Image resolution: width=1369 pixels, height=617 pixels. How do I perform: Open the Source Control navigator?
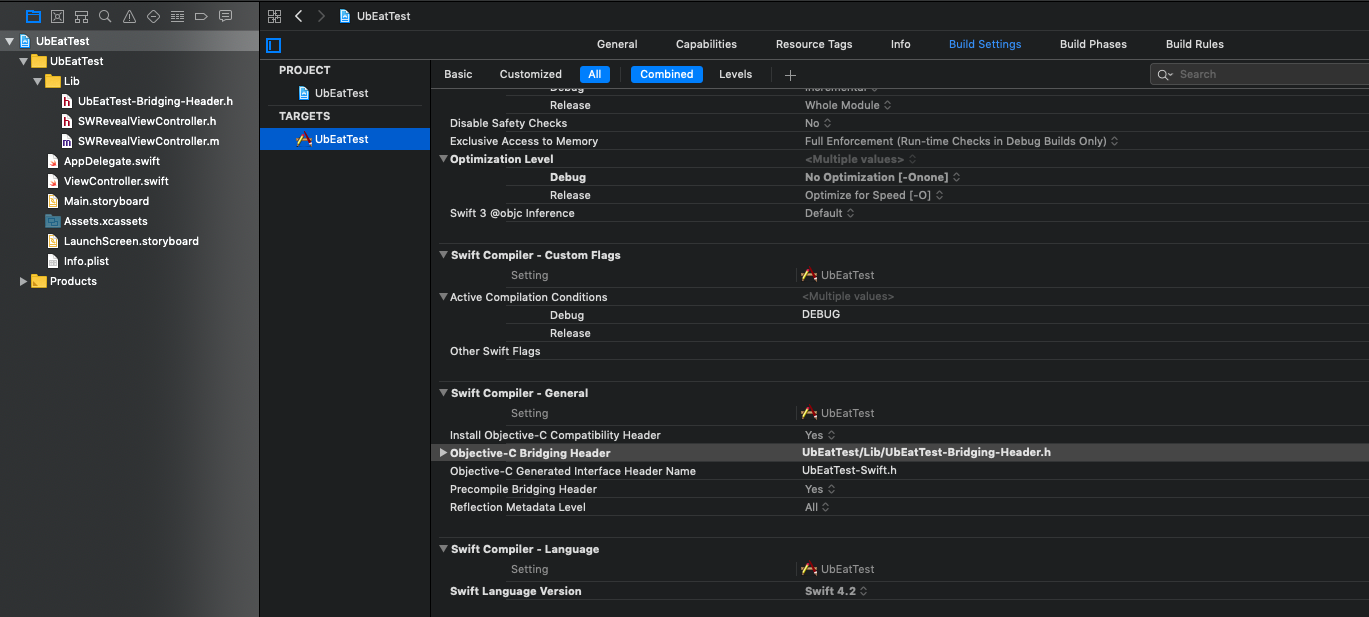(57, 16)
